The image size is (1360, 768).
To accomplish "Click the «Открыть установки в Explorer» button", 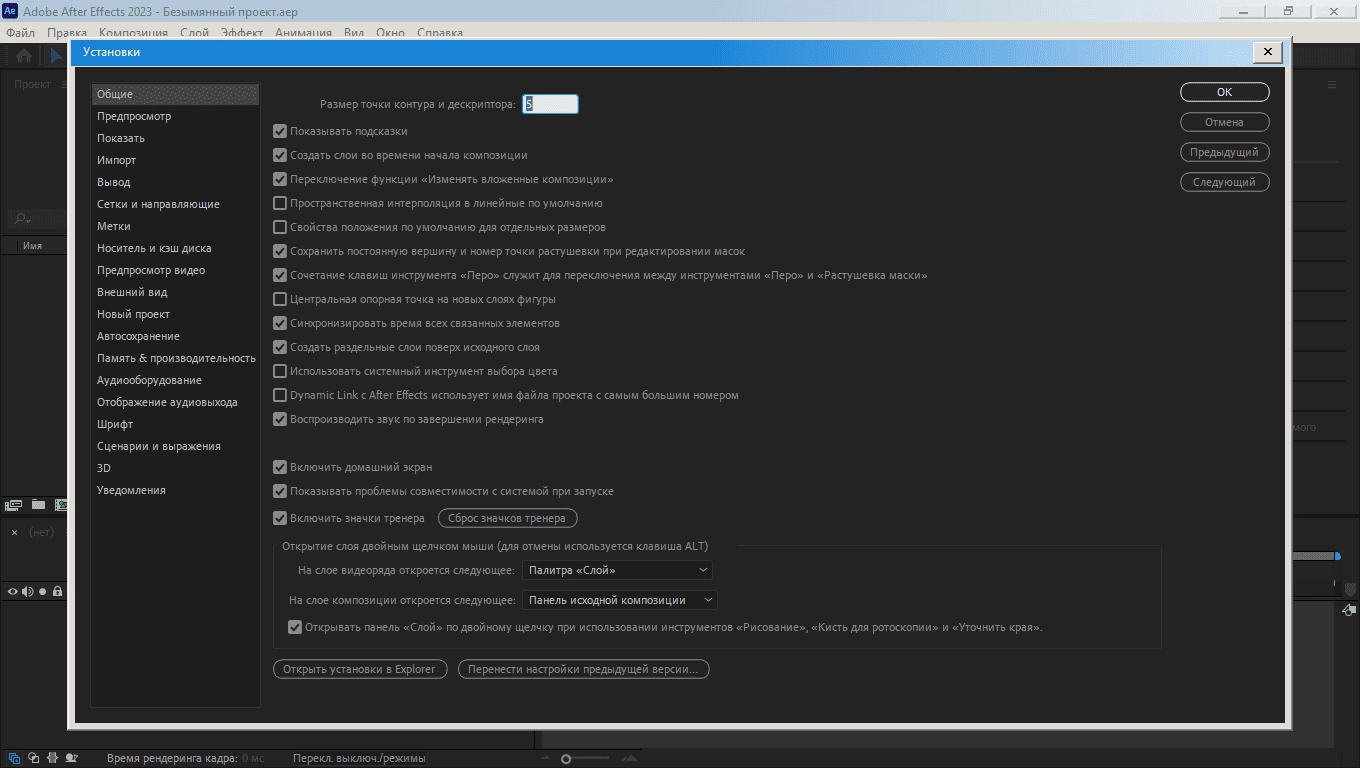I will tap(359, 669).
